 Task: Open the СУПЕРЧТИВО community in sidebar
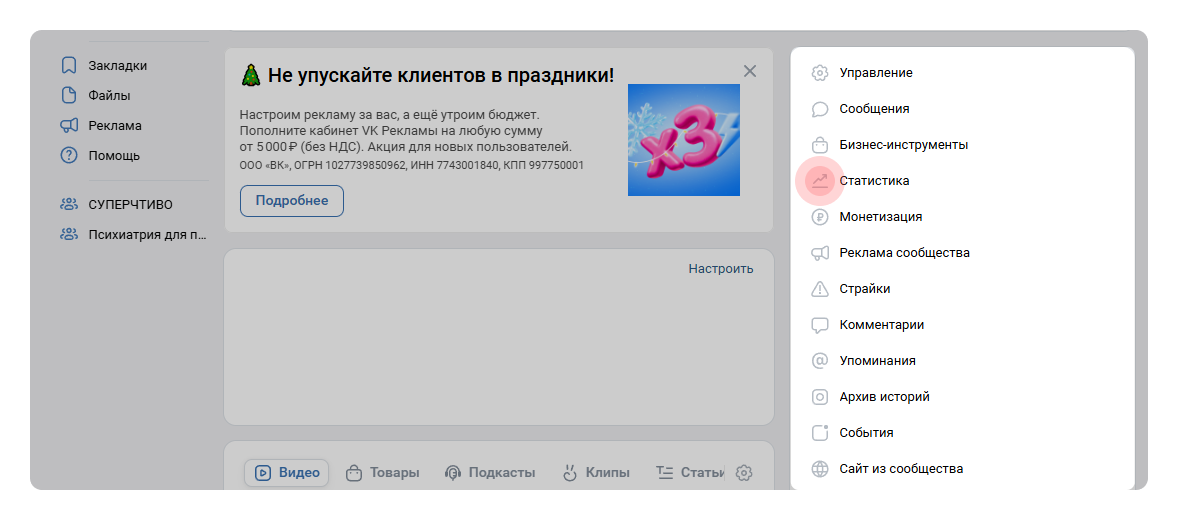tap(130, 205)
